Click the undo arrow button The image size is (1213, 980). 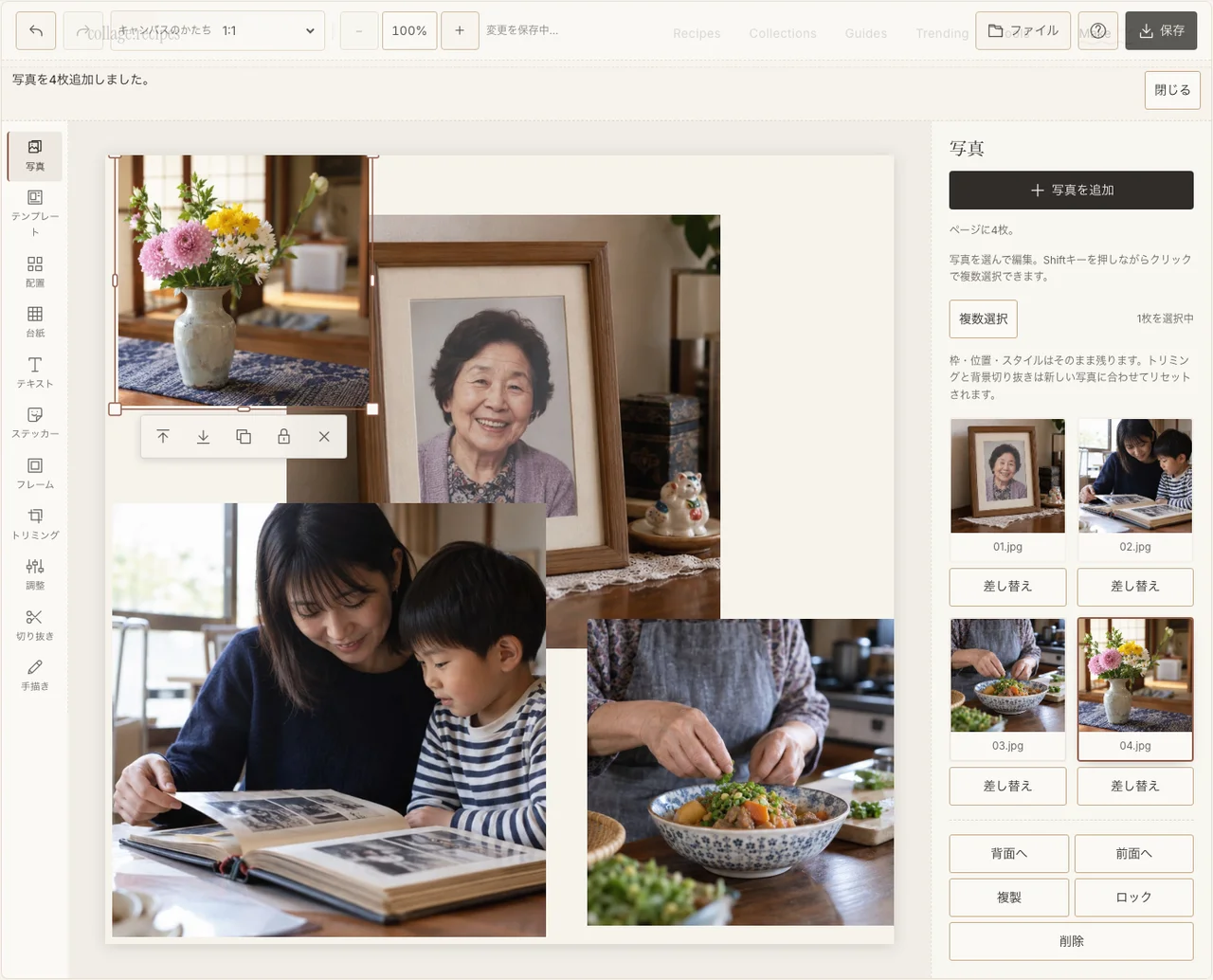point(36,30)
